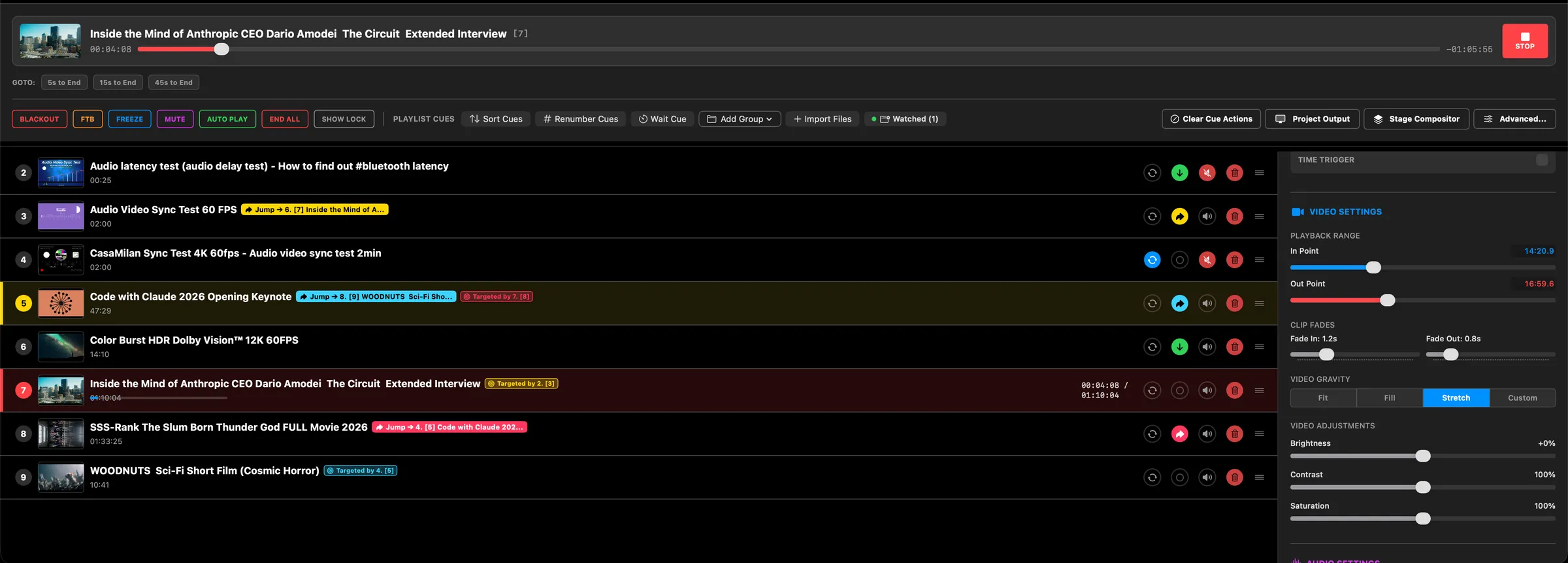The height and width of the screenshot is (563, 1568).
Task: Mute audio on WOODNUTS Sci-Fi Short Film cue
Action: (x=1207, y=477)
